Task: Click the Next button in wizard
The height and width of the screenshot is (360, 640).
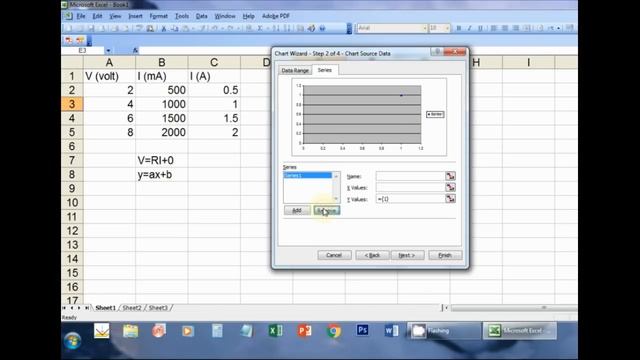Action: [x=407, y=255]
